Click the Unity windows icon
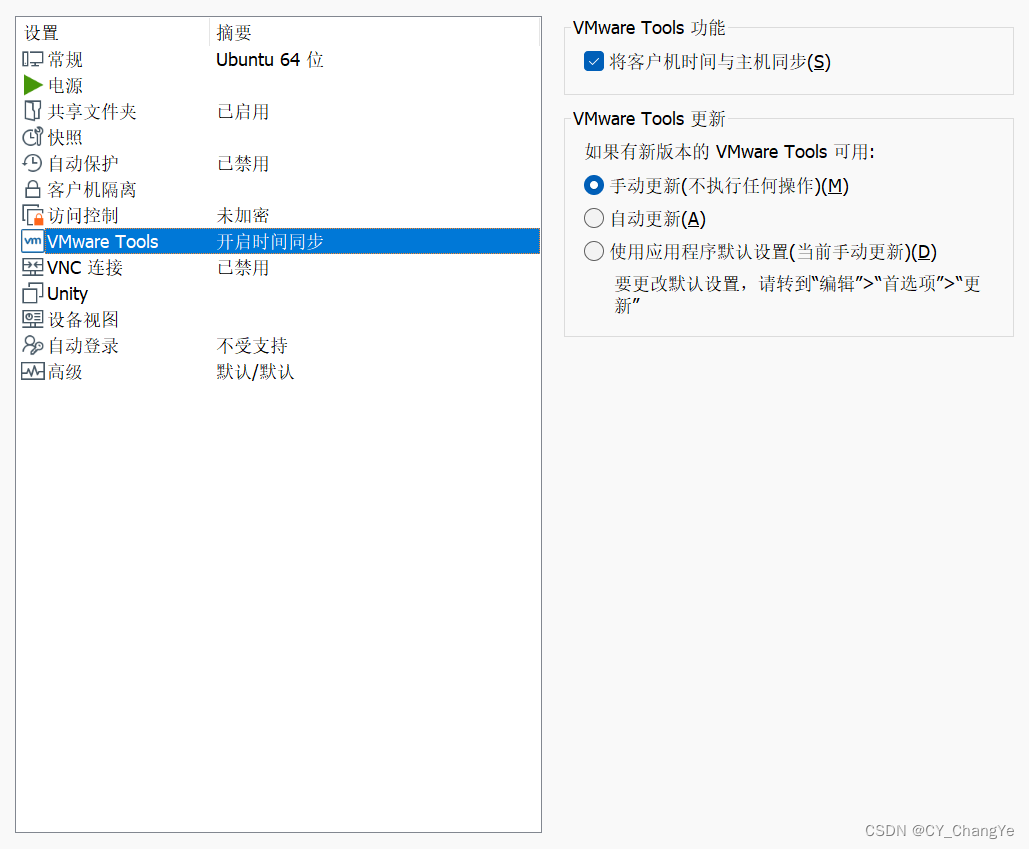1029x849 pixels. tap(33, 293)
